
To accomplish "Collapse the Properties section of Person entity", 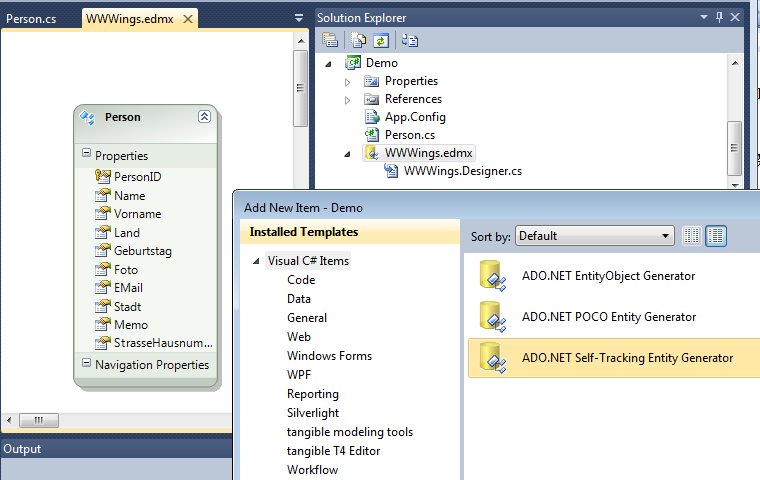I will [86, 155].
